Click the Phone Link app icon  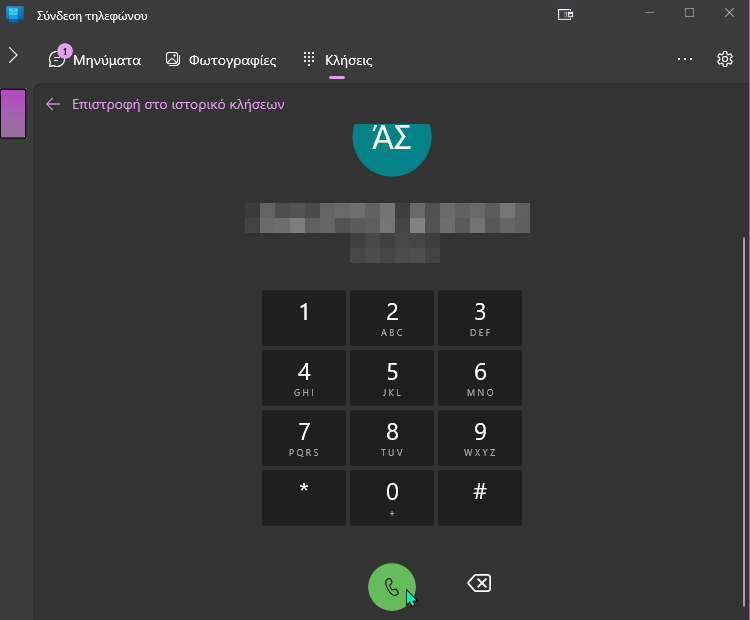pos(15,15)
